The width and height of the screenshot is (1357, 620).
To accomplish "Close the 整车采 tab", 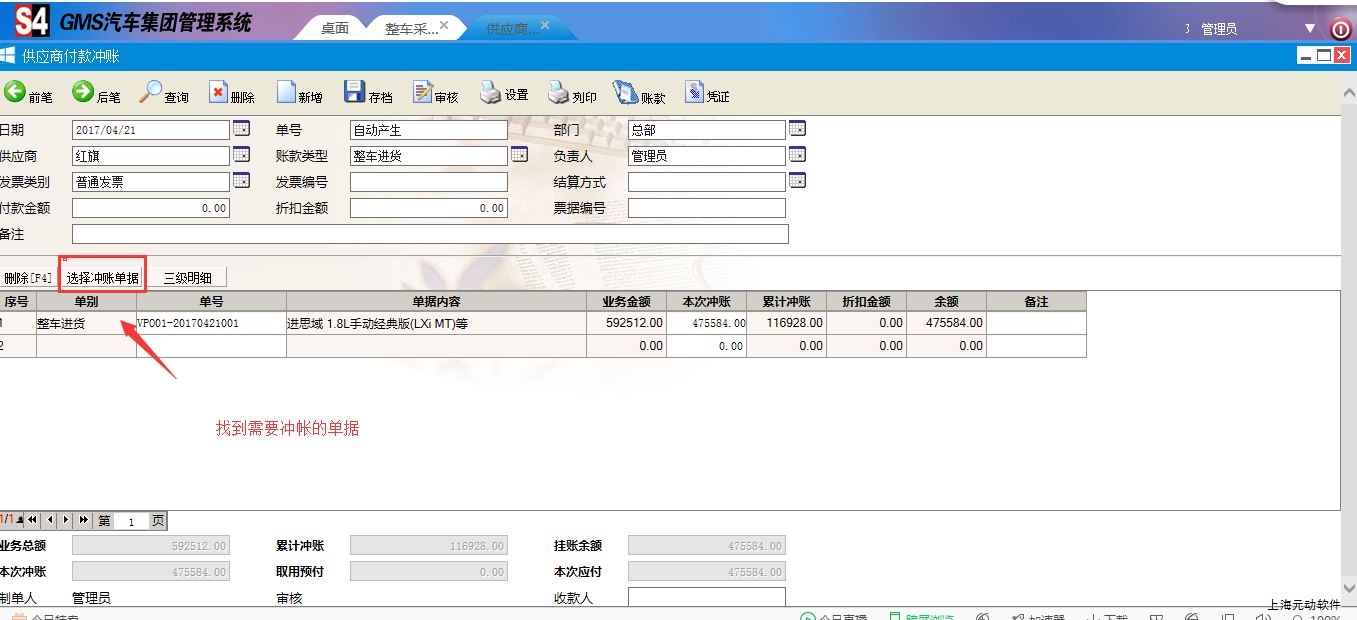I will tap(444, 25).
